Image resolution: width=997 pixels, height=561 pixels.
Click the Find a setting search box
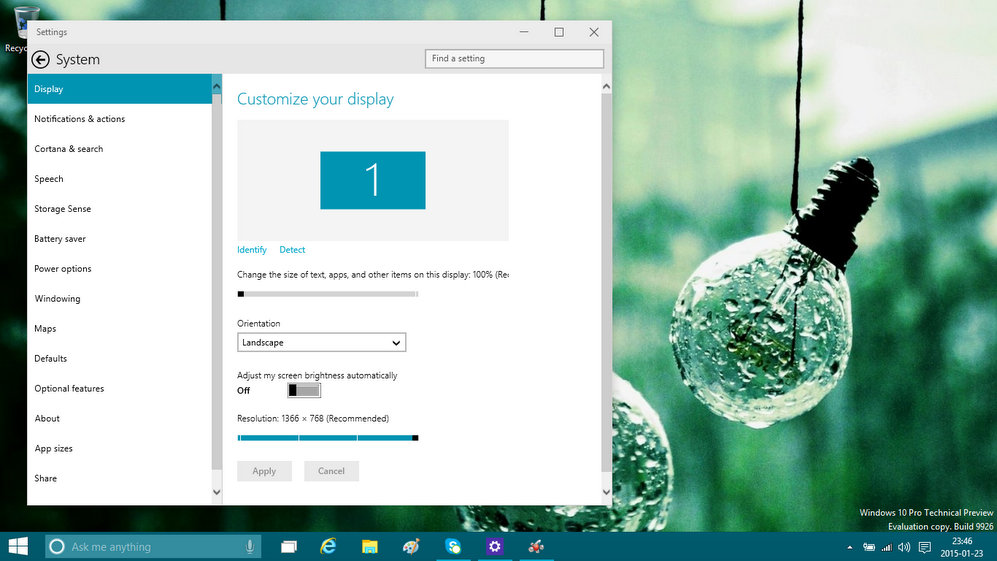click(514, 59)
